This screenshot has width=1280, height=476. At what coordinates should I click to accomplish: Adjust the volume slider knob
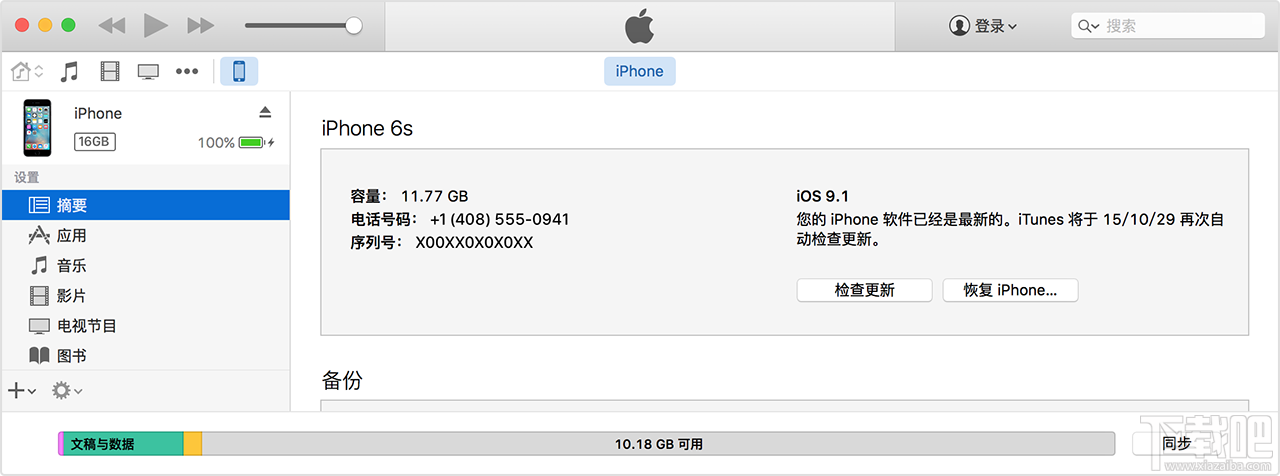(353, 26)
